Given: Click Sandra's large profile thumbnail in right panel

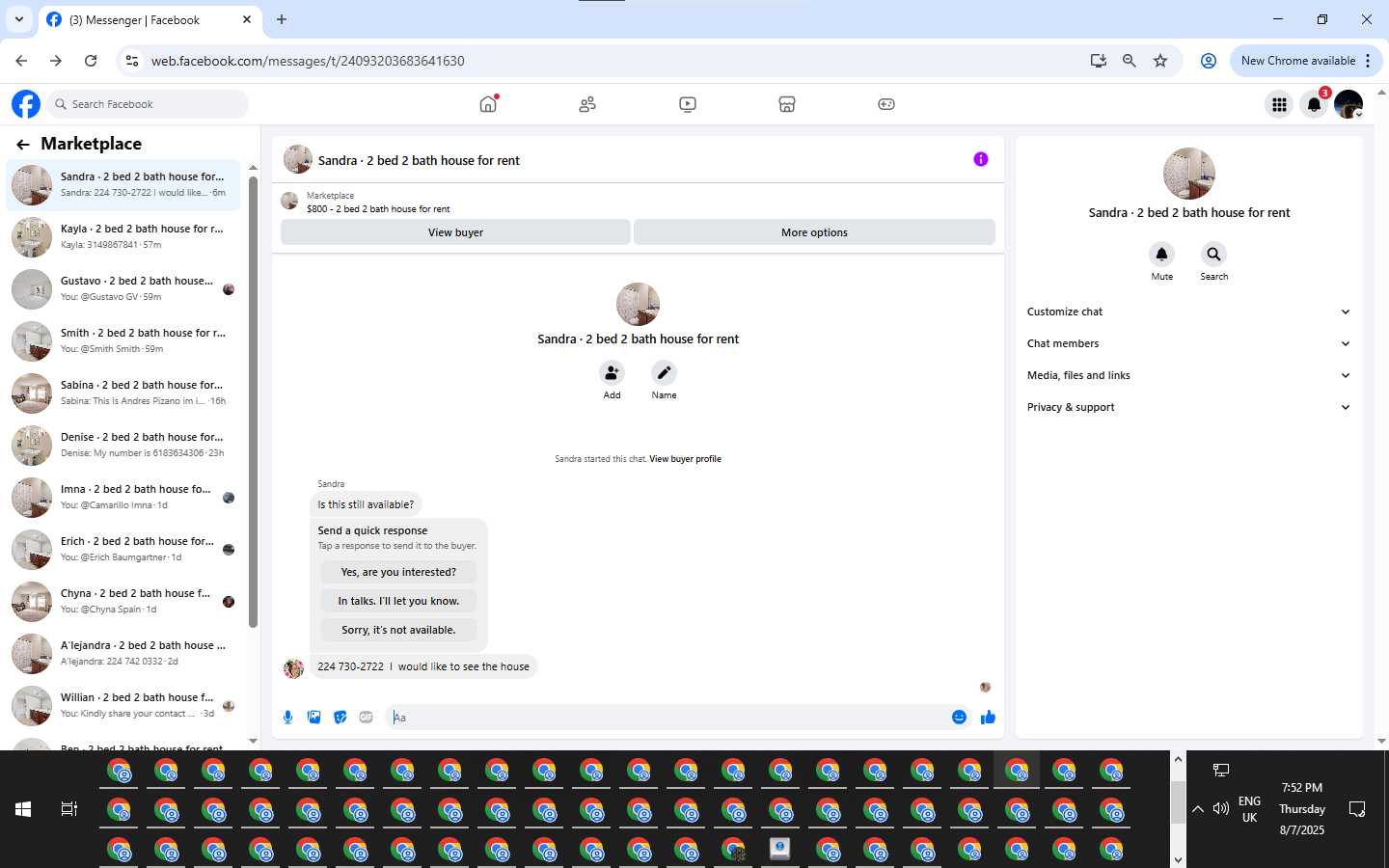Looking at the screenshot, I should (1188, 174).
